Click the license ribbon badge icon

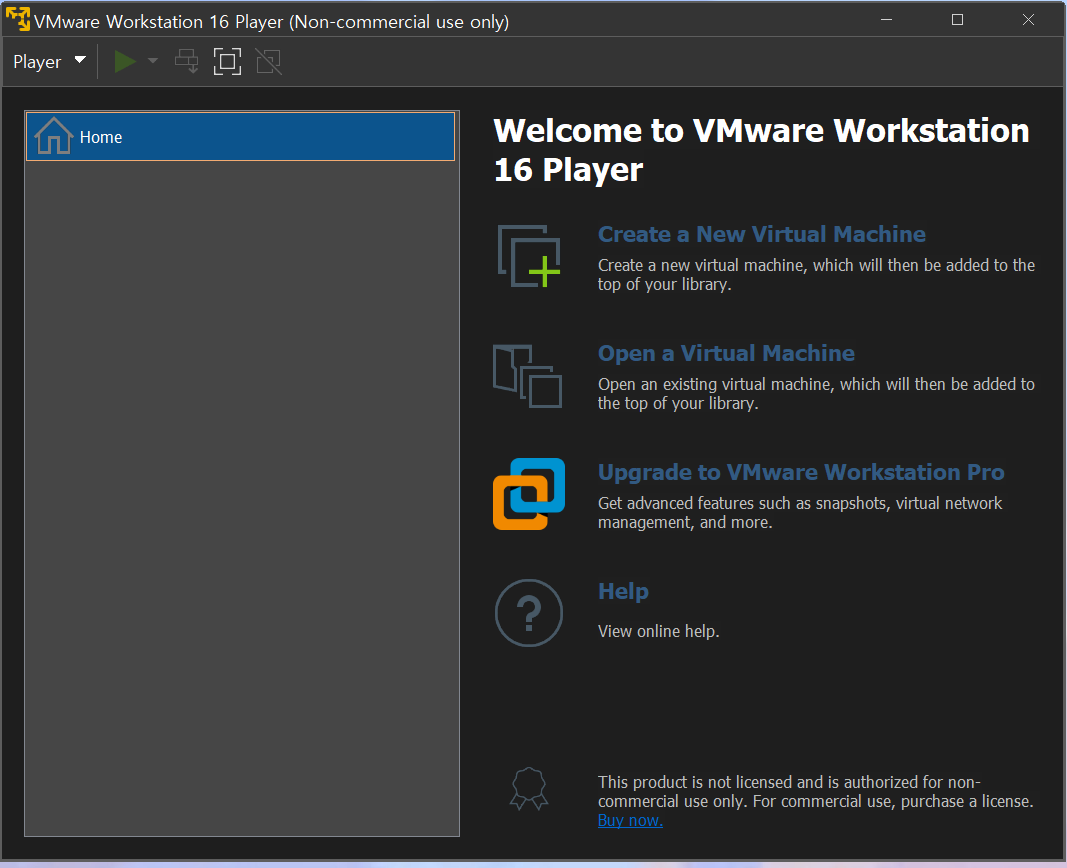pyautogui.click(x=529, y=789)
